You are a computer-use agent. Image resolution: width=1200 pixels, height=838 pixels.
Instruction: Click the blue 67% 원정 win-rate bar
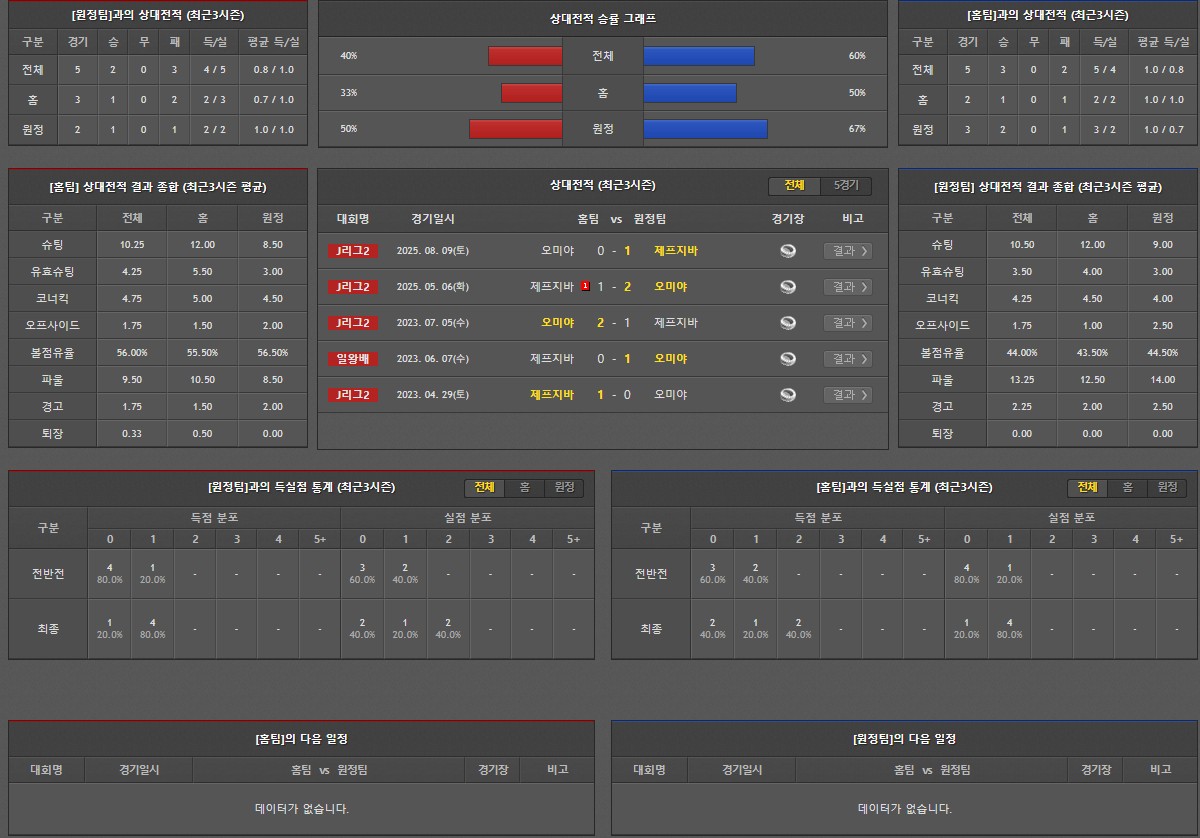[x=705, y=129]
